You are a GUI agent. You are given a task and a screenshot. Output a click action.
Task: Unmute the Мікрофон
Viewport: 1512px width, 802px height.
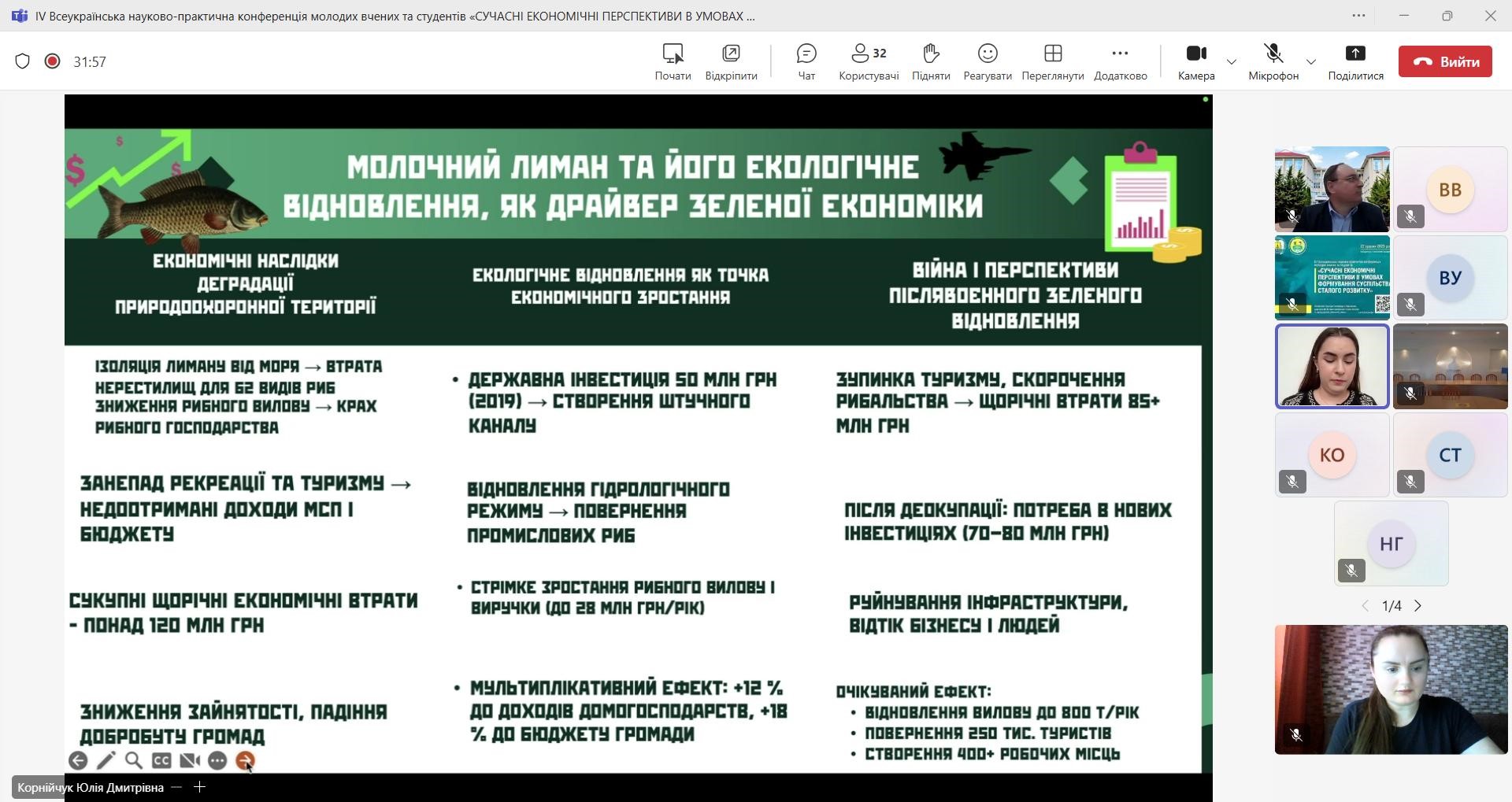point(1273,61)
